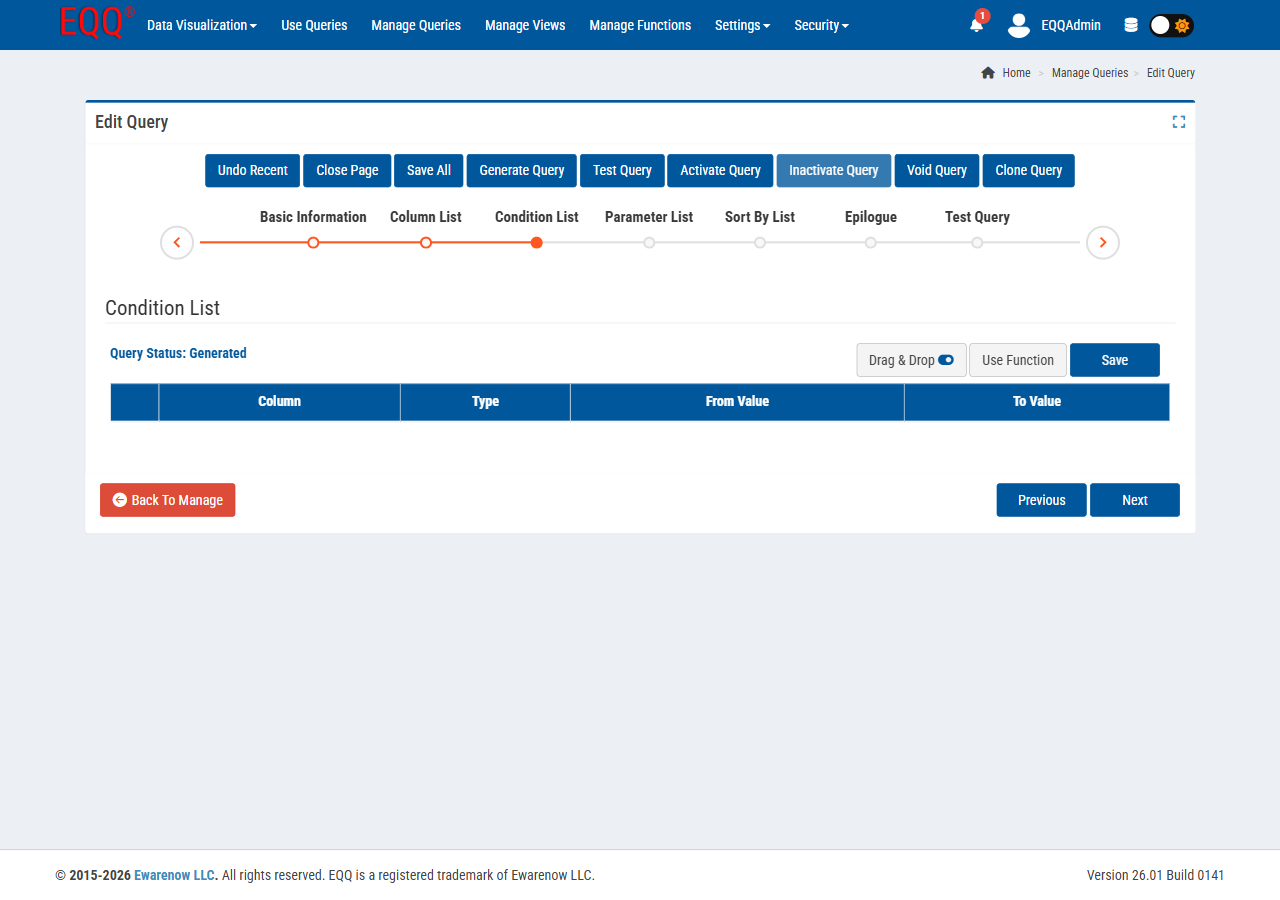1280x900 pixels.
Task: Open Manage Functions from the navigation bar
Action: point(640,25)
